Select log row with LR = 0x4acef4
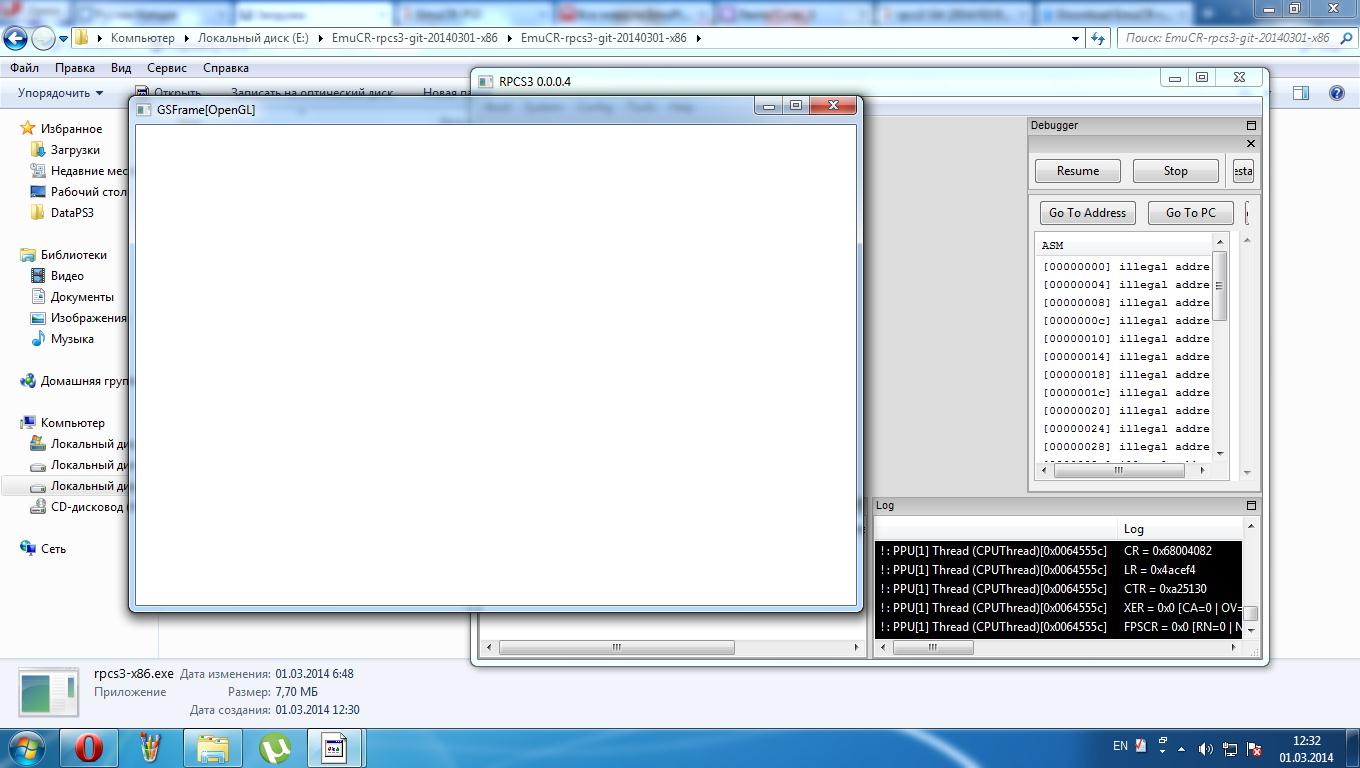The width and height of the screenshot is (1360, 768). pyautogui.click(x=1058, y=570)
